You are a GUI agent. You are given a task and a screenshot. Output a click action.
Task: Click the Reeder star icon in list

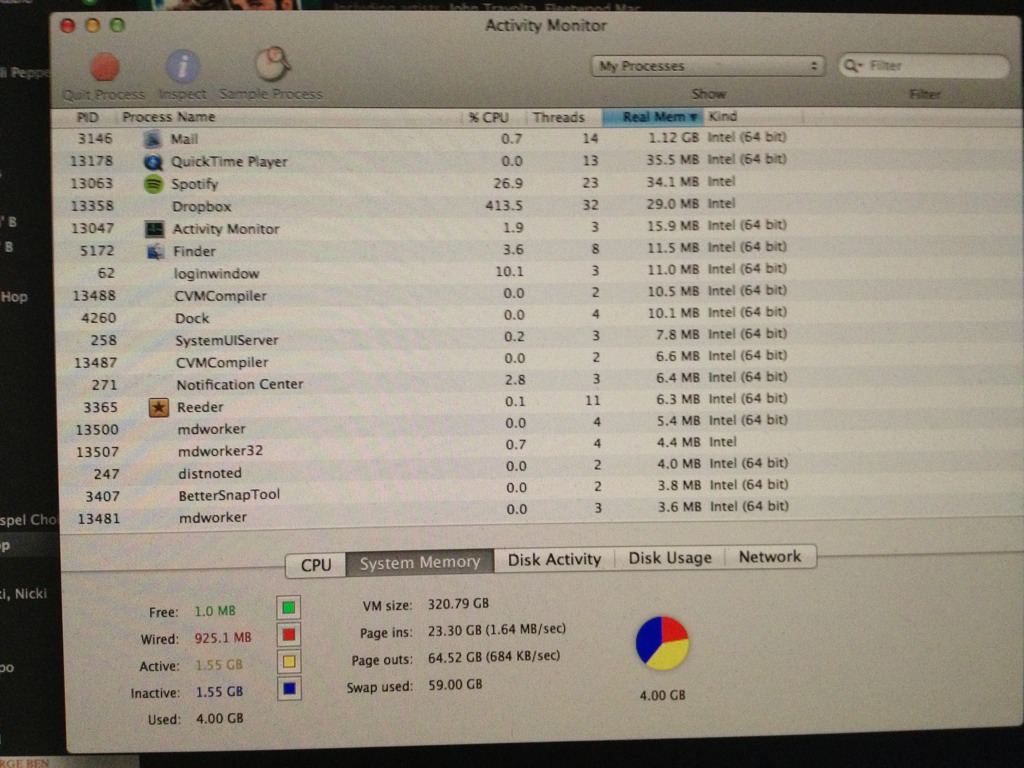tap(159, 408)
